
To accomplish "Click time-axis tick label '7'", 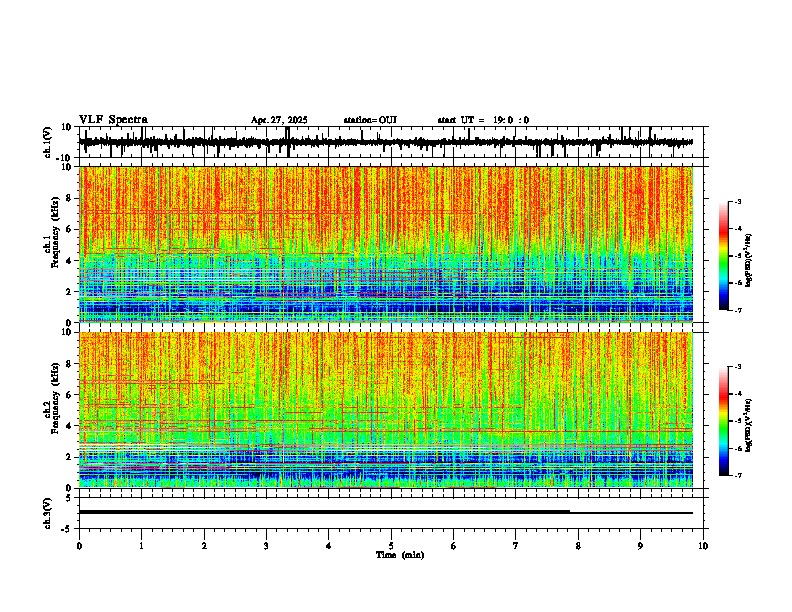I will (x=516, y=546).
